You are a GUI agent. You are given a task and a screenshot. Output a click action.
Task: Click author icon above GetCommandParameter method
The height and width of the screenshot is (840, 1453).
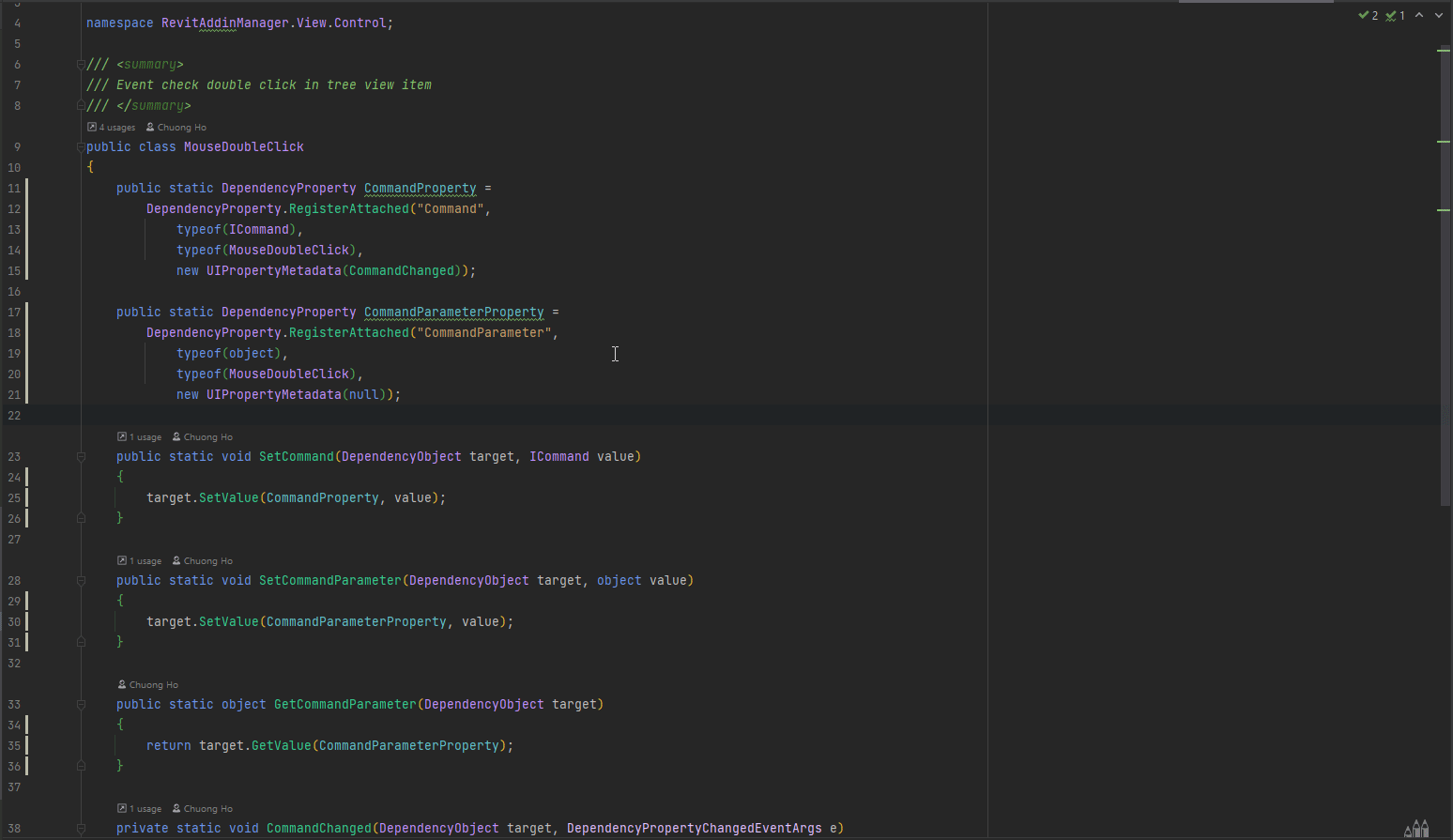[x=122, y=684]
